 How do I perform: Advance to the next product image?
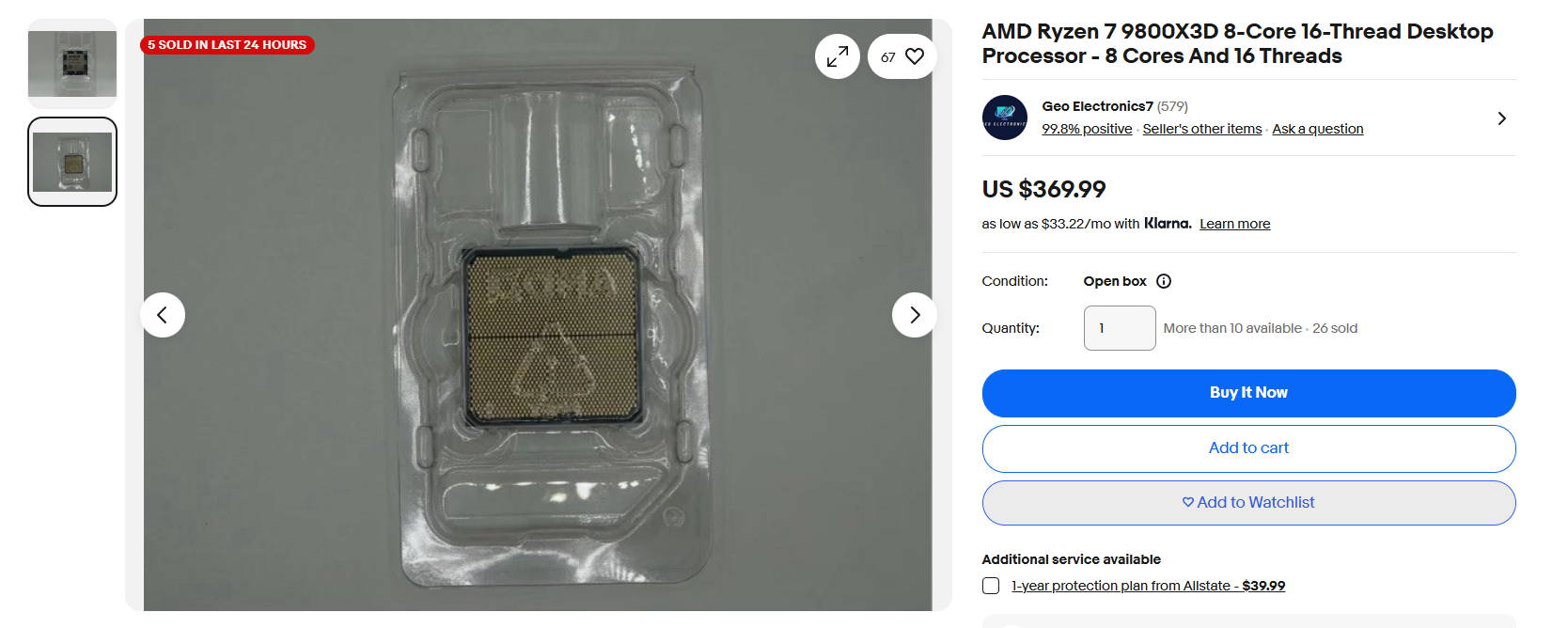click(914, 315)
